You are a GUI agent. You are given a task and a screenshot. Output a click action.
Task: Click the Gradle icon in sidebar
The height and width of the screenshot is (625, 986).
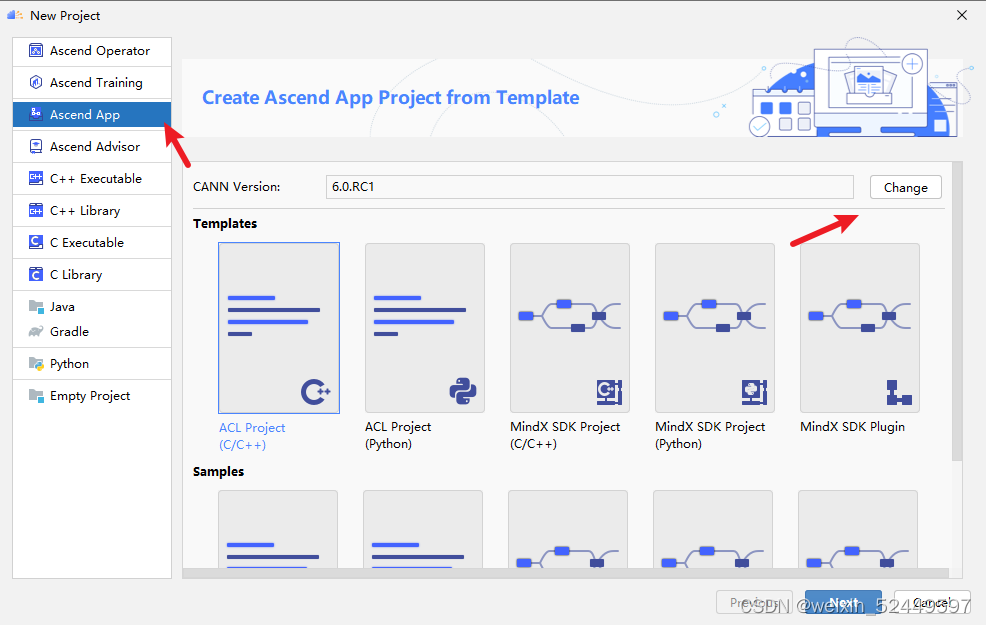click(x=34, y=331)
